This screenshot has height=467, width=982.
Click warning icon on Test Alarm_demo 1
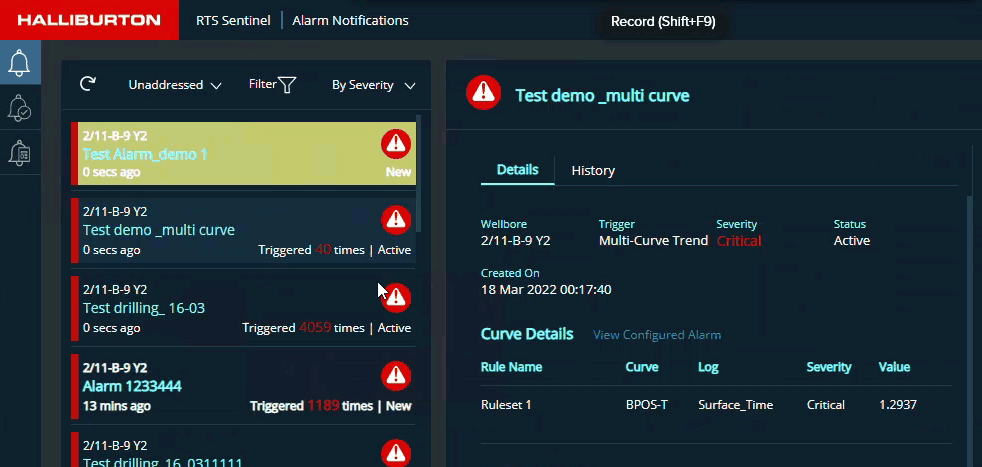pyautogui.click(x=396, y=144)
